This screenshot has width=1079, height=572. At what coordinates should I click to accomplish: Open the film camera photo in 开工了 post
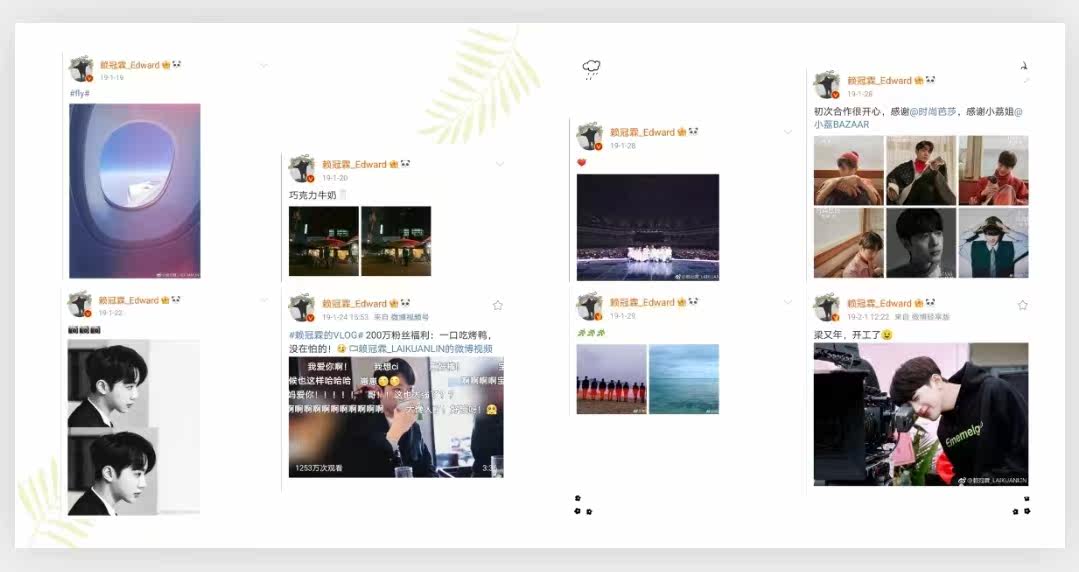coord(921,414)
